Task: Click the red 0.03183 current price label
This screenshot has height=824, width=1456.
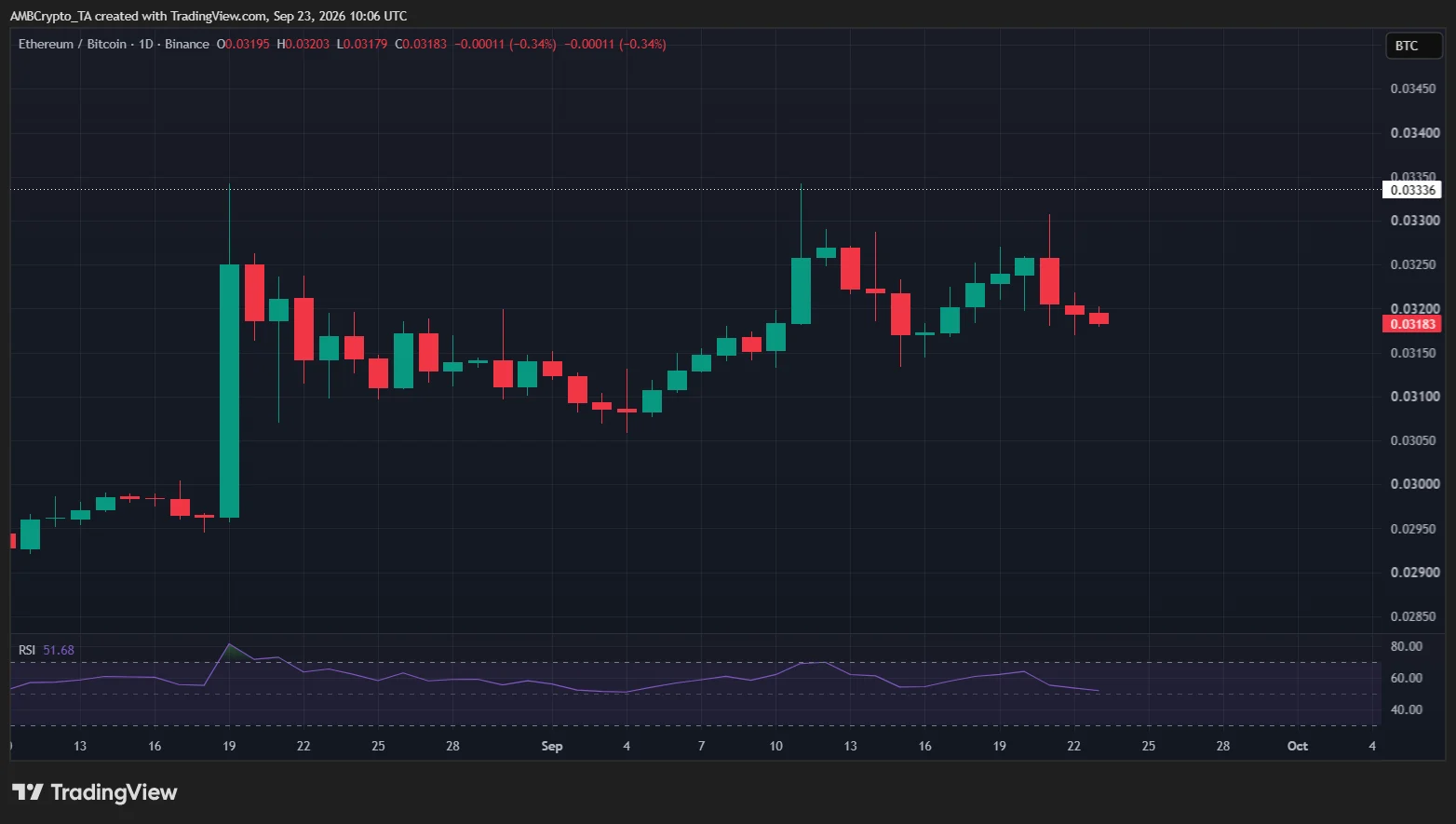Action: point(1413,324)
